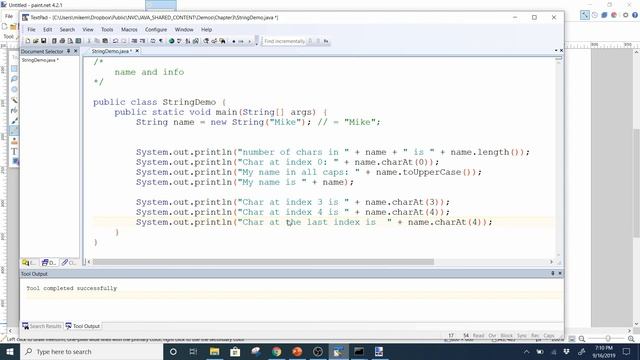
Task: Toggle the Block mode indicator in status bar
Action: click(507, 336)
